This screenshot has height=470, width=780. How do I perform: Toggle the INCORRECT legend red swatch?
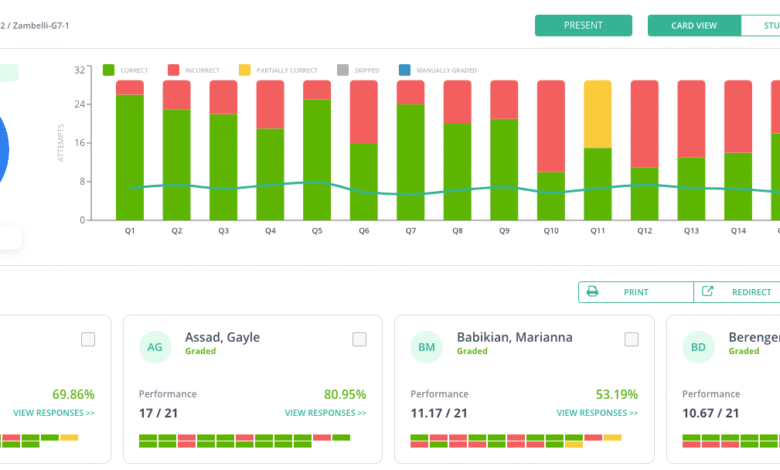[x=173, y=70]
